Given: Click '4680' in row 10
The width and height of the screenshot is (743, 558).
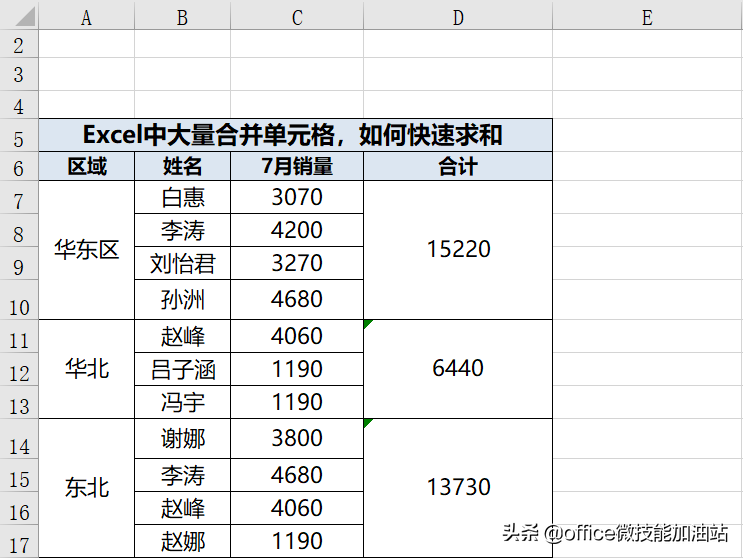Looking at the screenshot, I should (297, 300).
